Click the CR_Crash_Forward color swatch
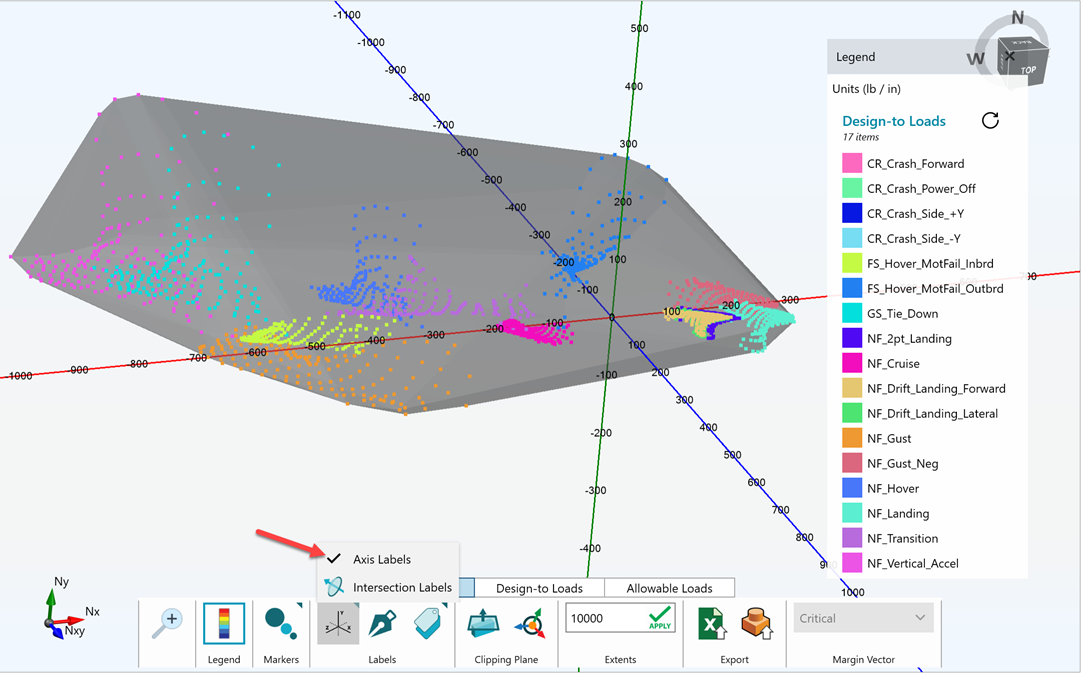 (x=852, y=163)
